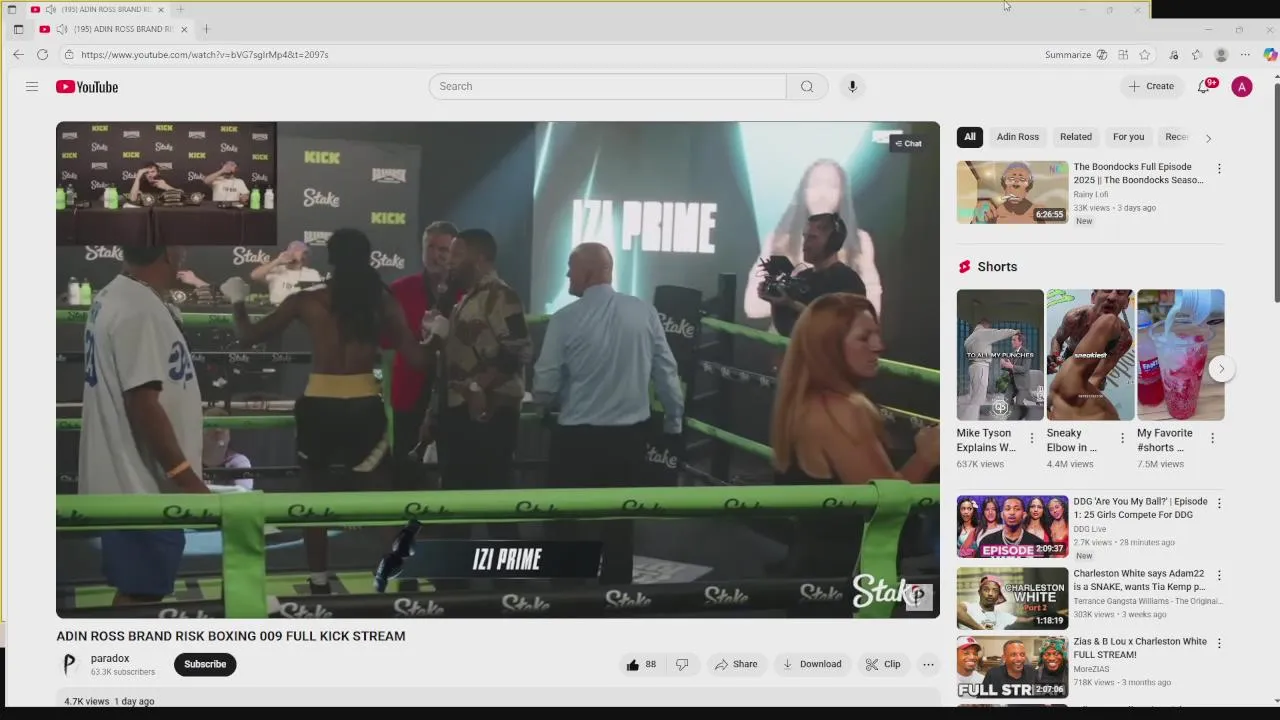This screenshot has height=720, width=1280.
Task: Open the browser profile icon
Action: 1221,55
